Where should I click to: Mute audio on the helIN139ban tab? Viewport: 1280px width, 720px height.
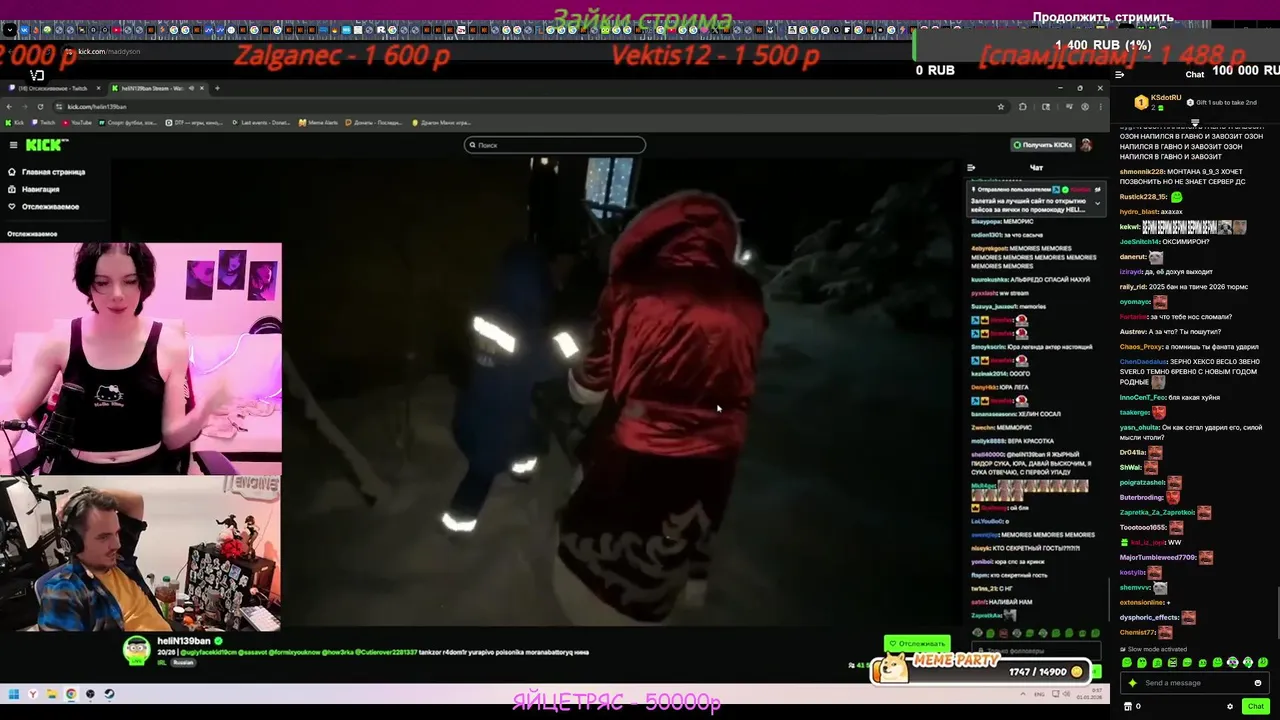point(192,88)
